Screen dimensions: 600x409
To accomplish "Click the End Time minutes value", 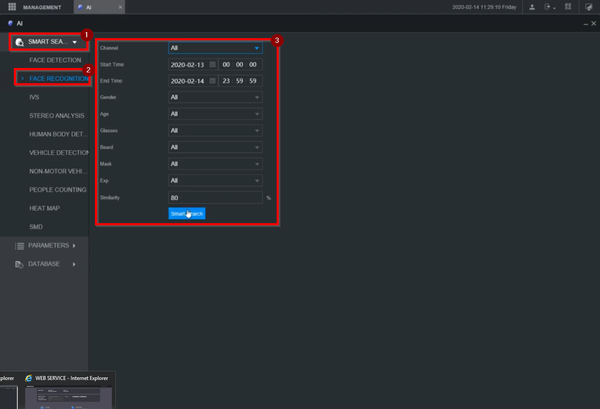I will [x=240, y=81].
